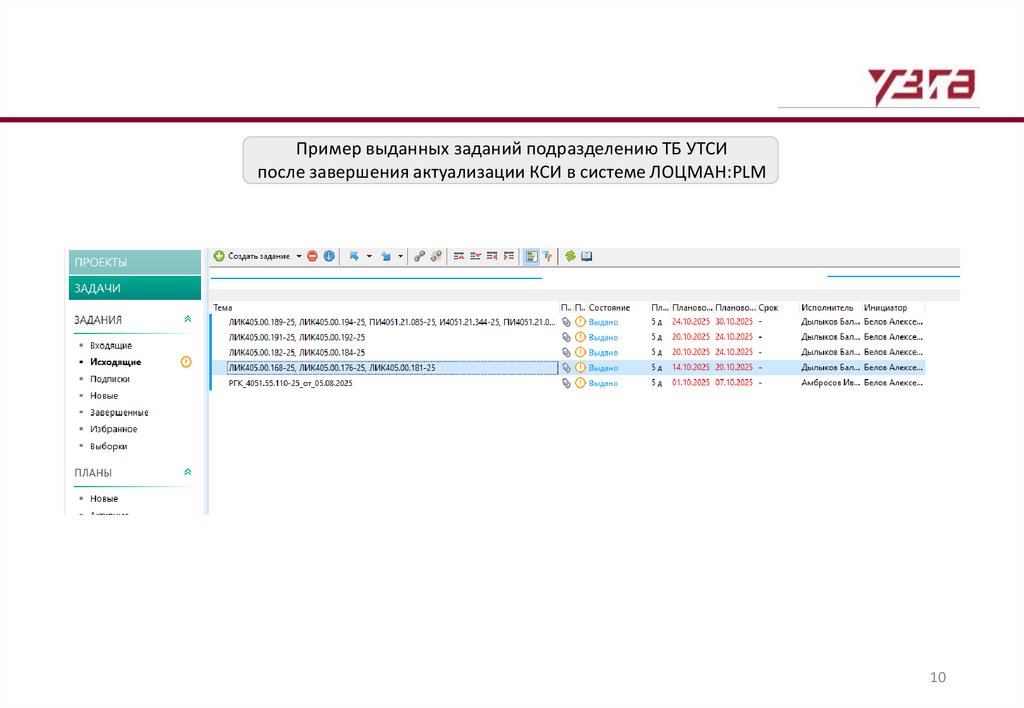Click paperclip icon in ЛИК405.00.191-25 row
Image resolution: width=1024 pixels, height=708 pixels.
[566, 337]
